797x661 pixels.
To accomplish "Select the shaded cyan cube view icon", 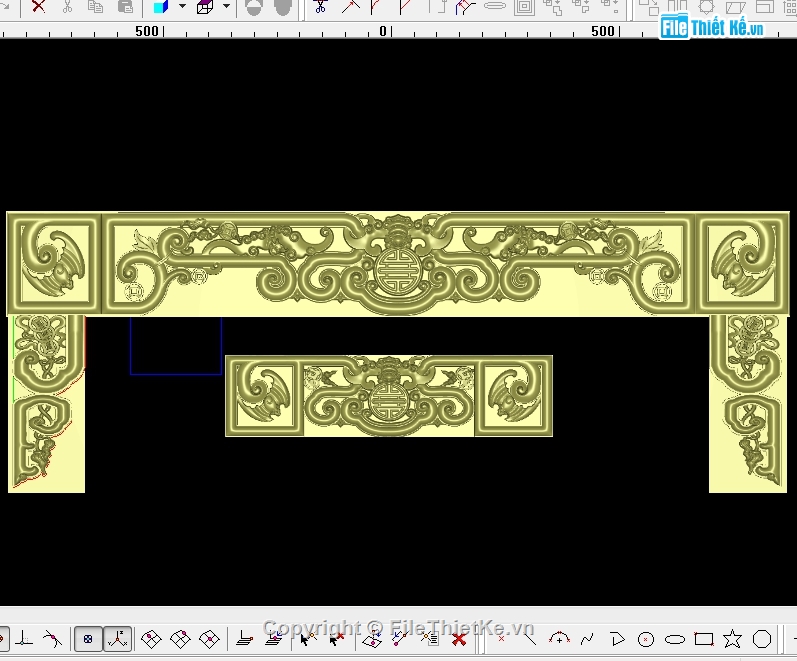I will coord(160,6).
